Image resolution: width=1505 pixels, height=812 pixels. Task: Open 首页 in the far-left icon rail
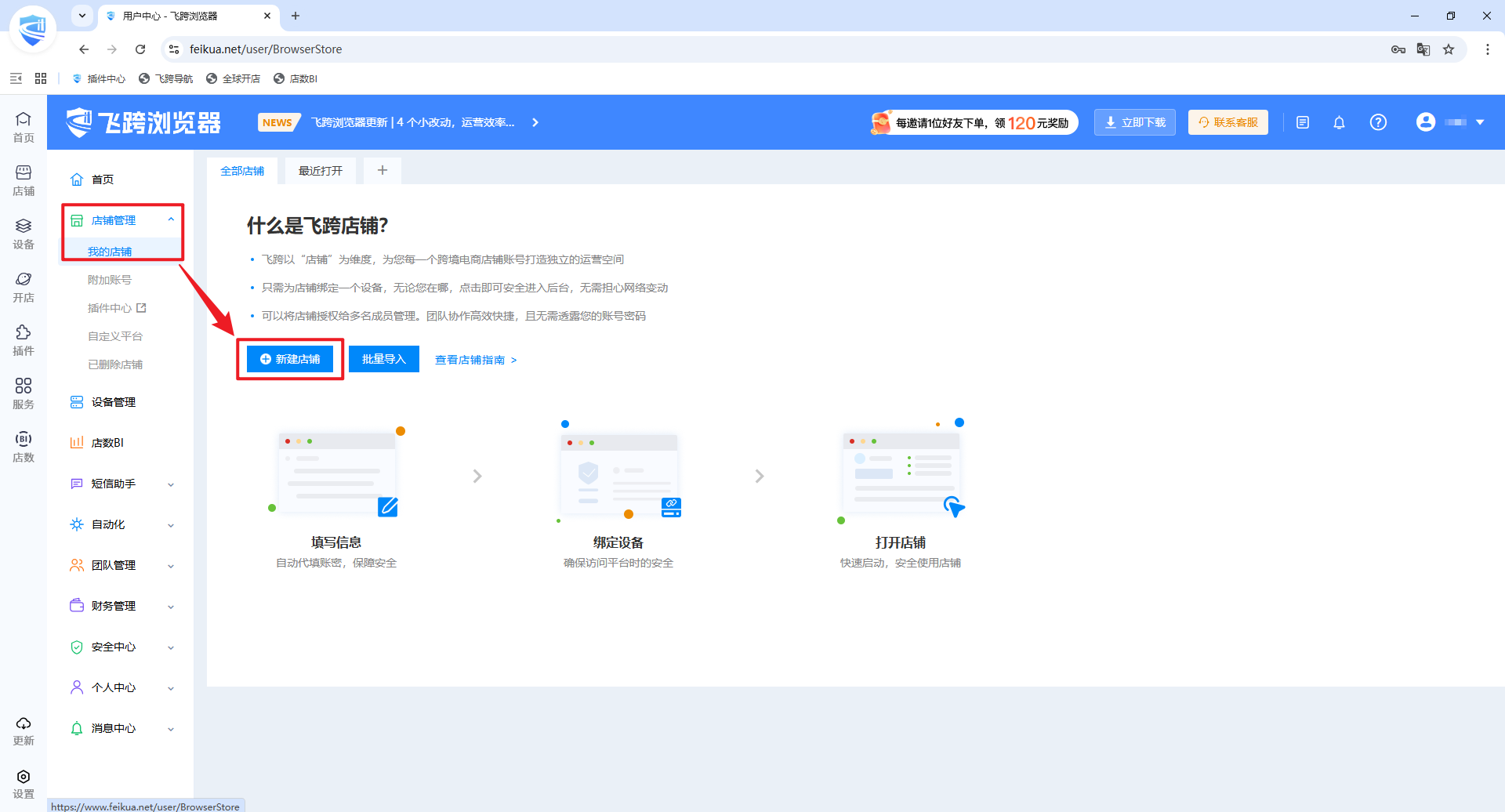click(x=24, y=127)
